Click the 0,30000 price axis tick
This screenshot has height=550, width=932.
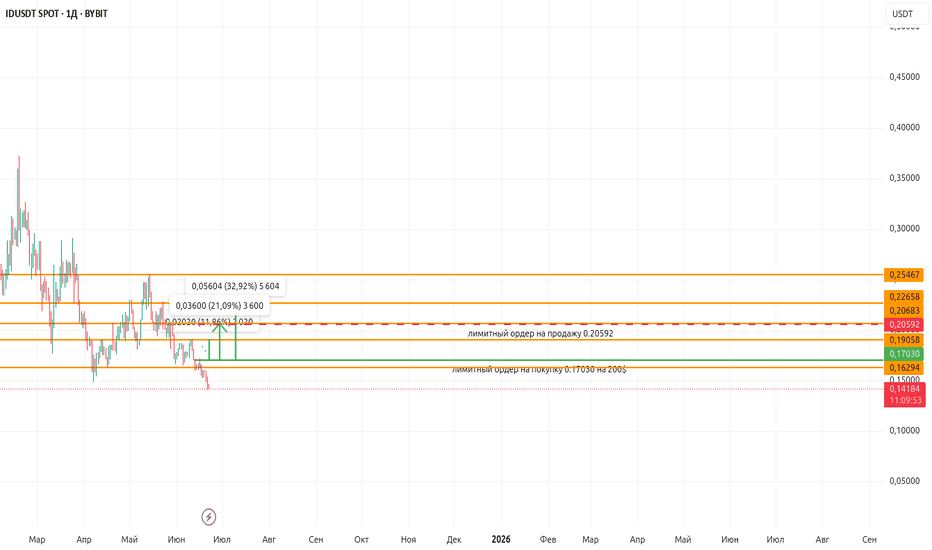coord(904,228)
